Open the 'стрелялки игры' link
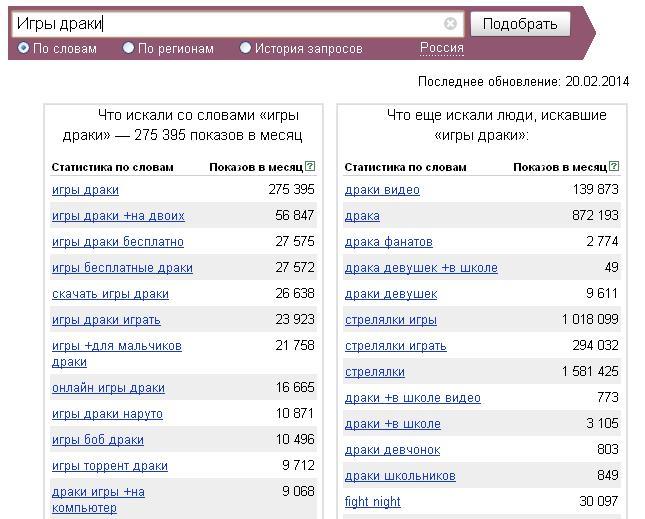 pyautogui.click(x=391, y=320)
